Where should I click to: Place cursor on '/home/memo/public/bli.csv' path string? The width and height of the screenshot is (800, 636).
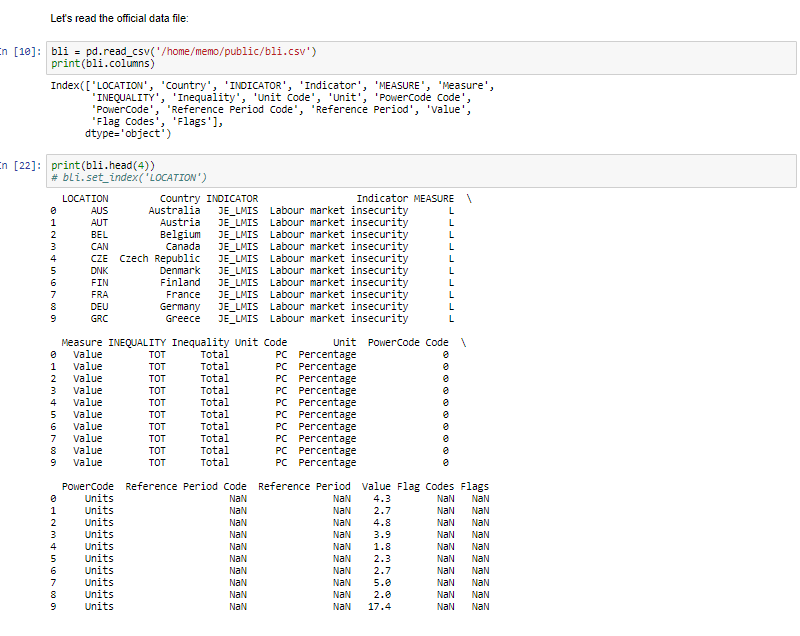click(x=234, y=52)
